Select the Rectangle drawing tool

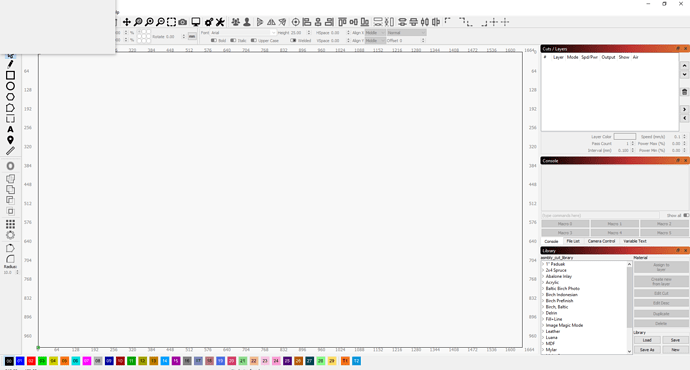(x=10, y=75)
